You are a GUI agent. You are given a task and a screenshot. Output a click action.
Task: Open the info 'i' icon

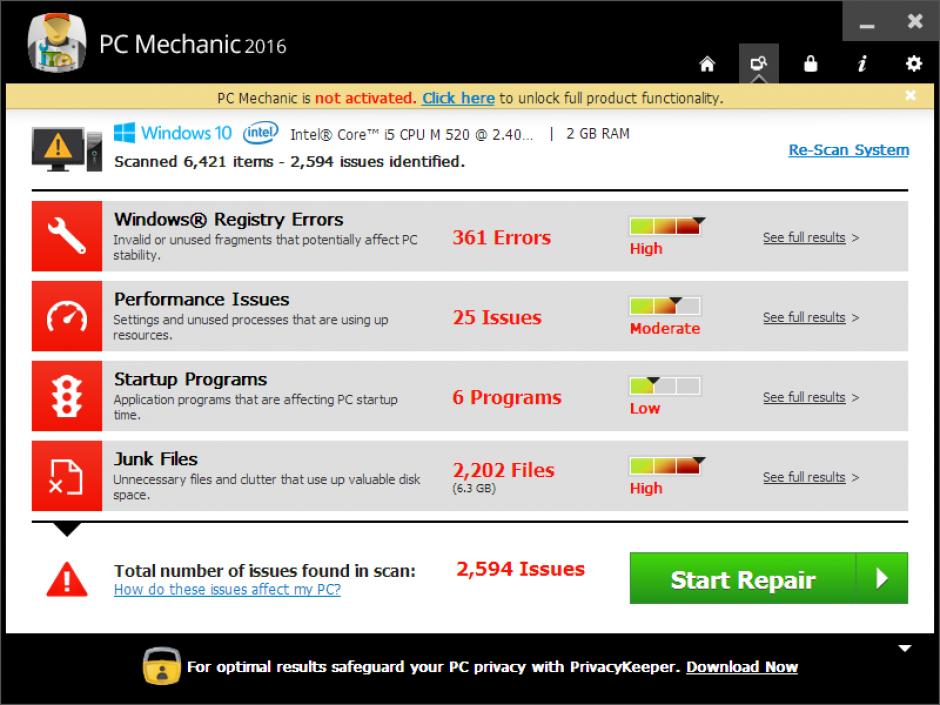click(862, 64)
